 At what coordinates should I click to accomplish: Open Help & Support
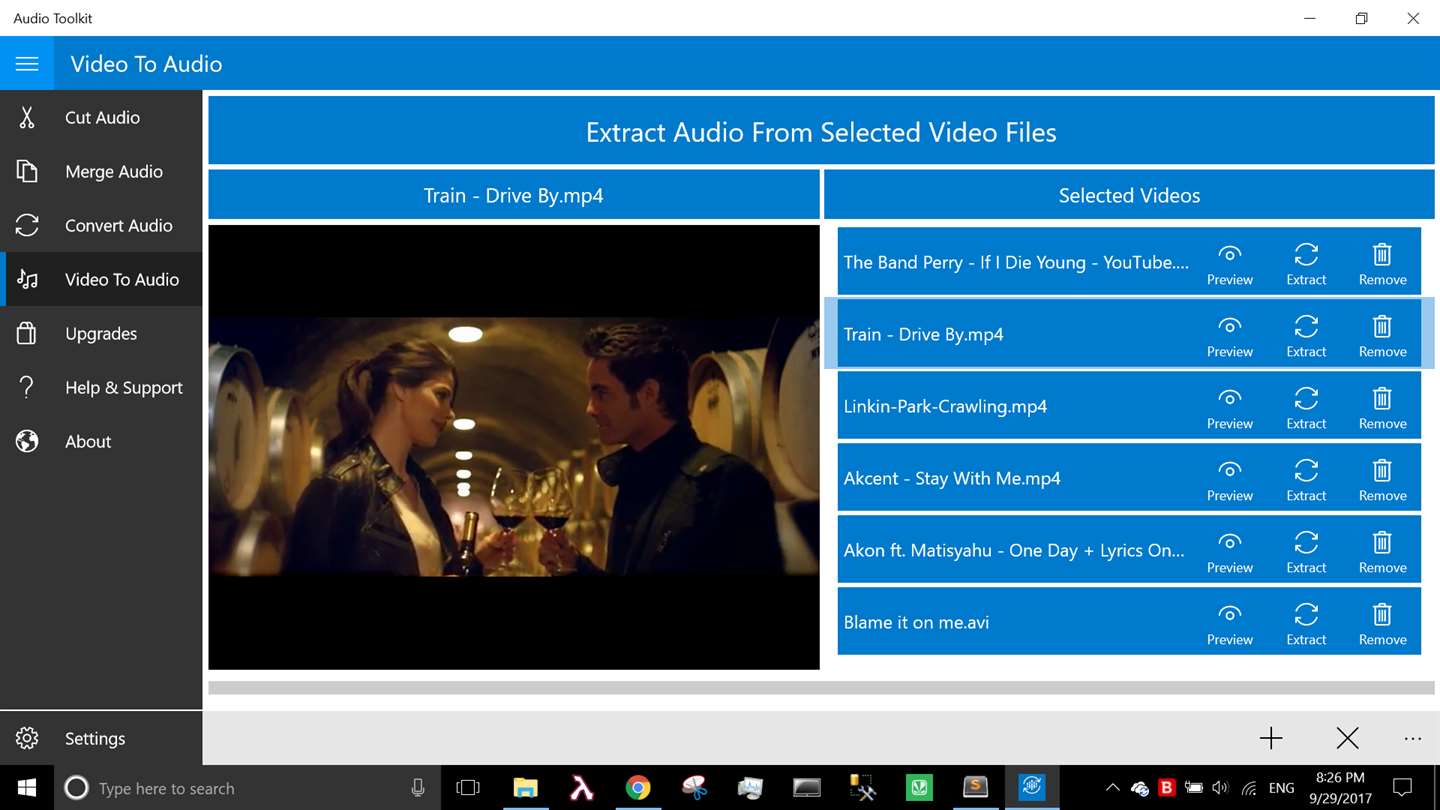101,388
